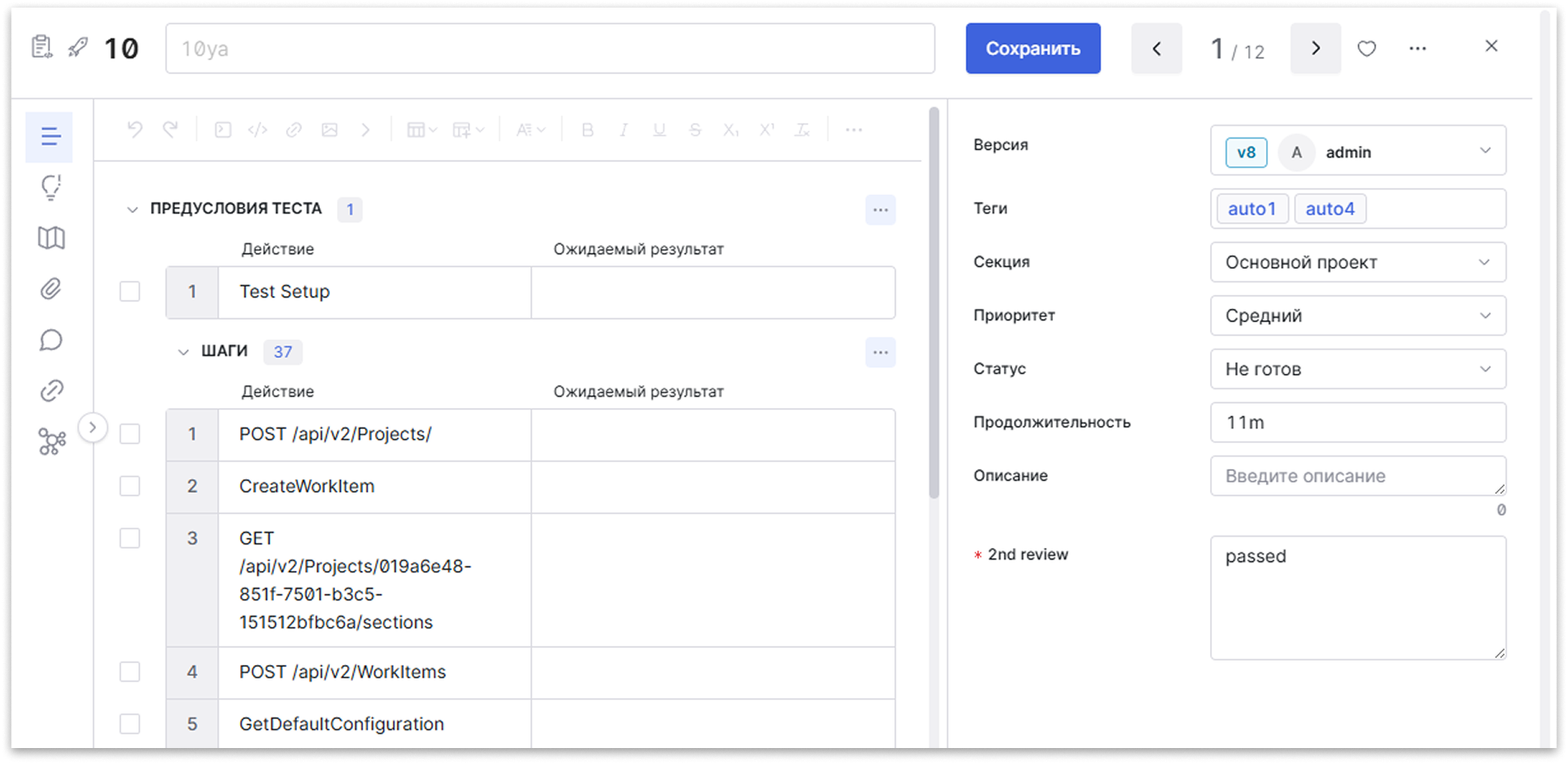Open the comments speech bubble icon
The width and height of the screenshot is (1568, 765).
pos(51,340)
